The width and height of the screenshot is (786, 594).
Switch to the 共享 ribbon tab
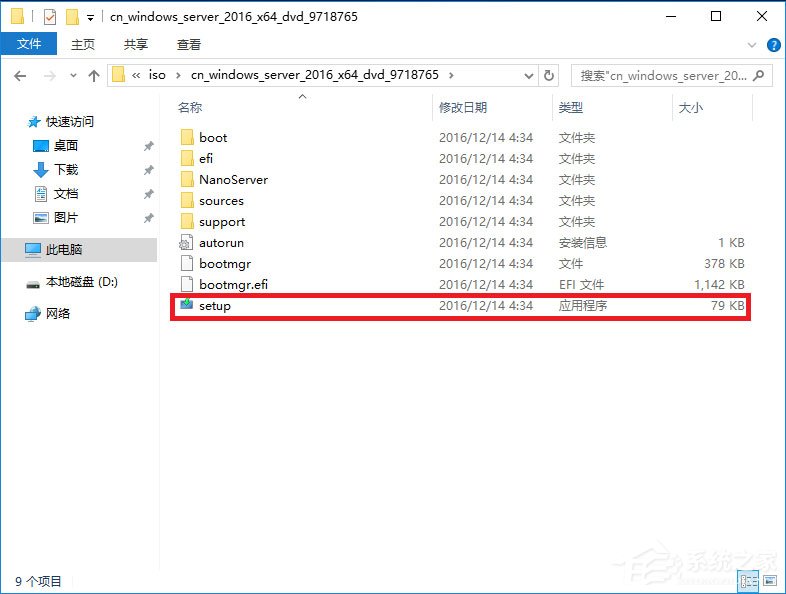pos(135,45)
